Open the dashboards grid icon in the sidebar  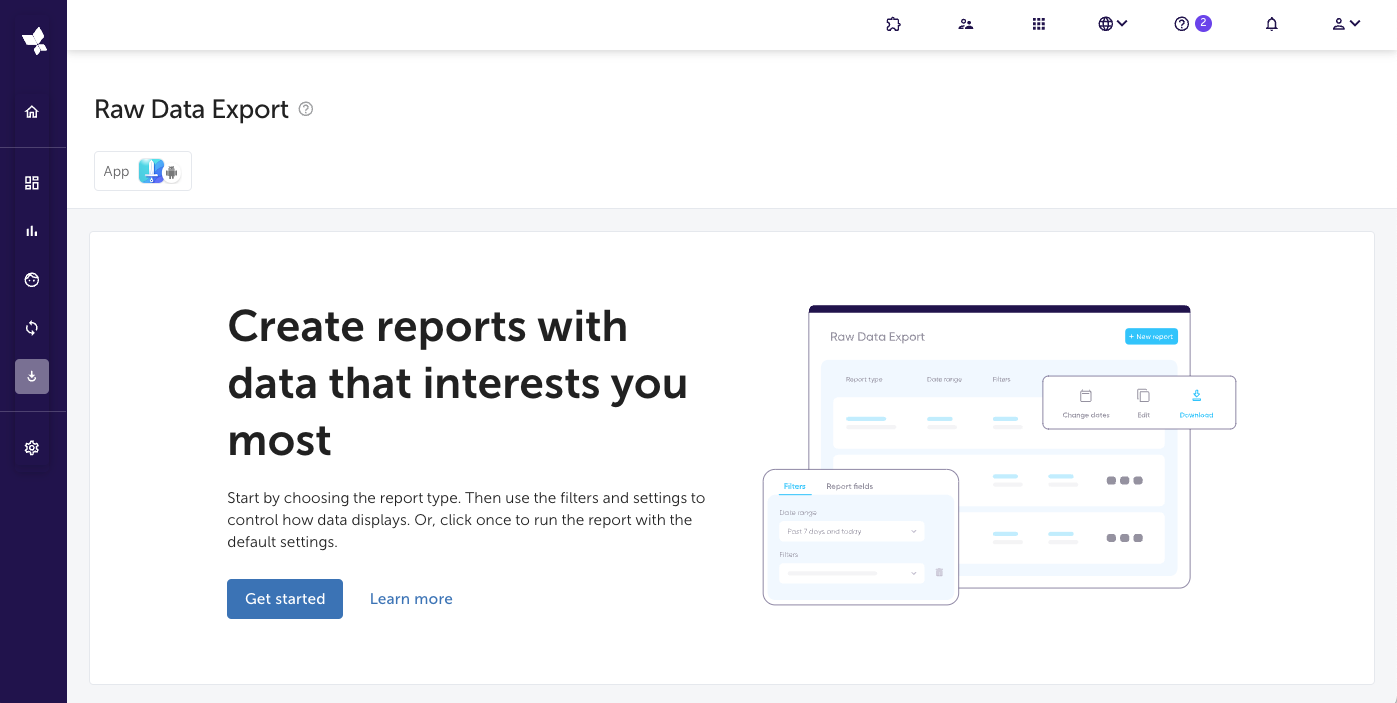(x=32, y=183)
